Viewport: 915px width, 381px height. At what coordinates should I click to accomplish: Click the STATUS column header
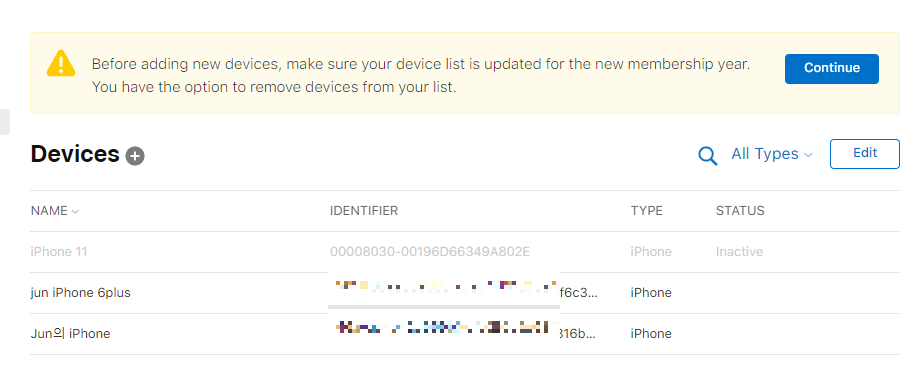(740, 211)
